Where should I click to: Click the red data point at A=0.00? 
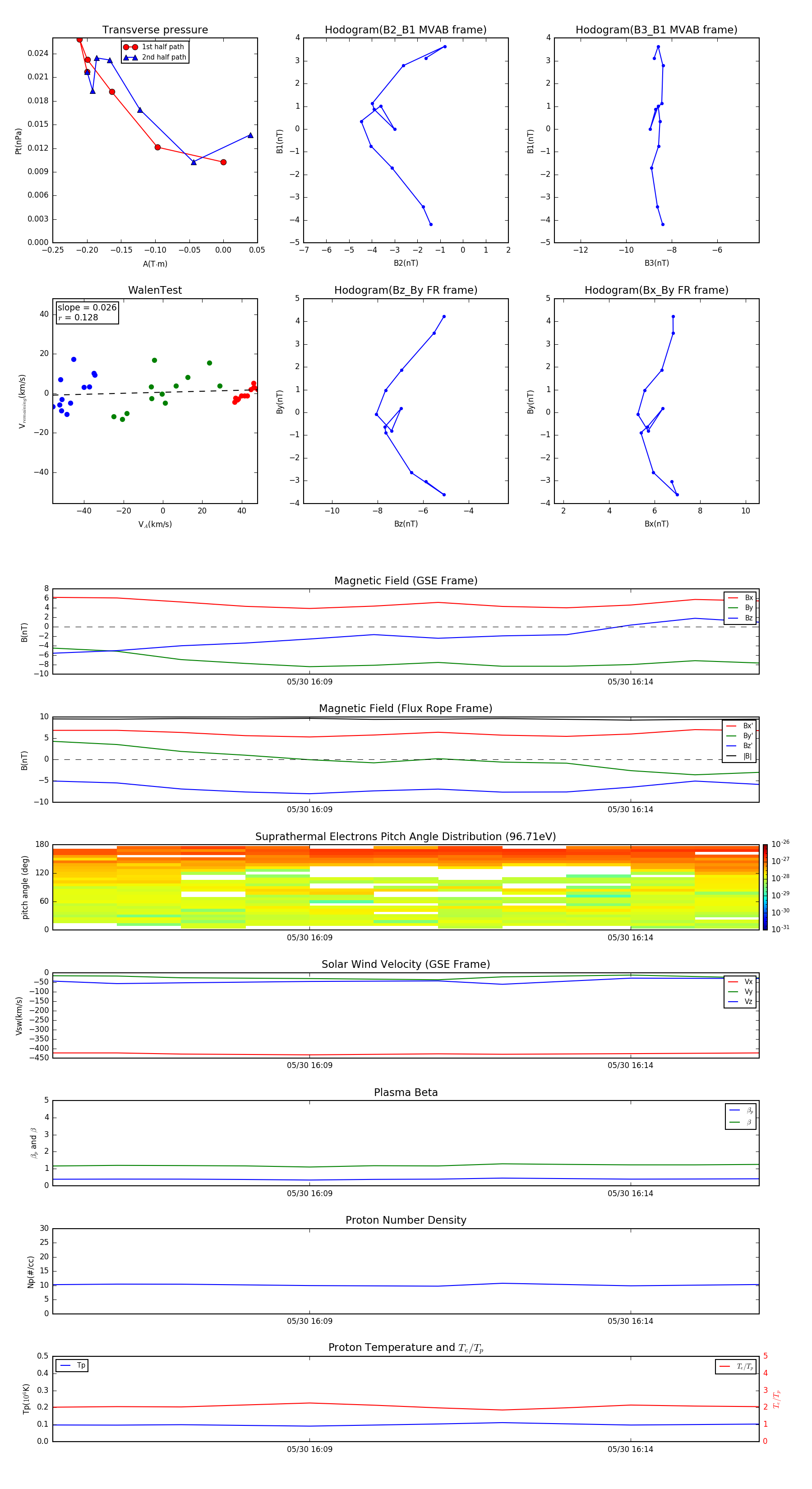click(x=224, y=162)
